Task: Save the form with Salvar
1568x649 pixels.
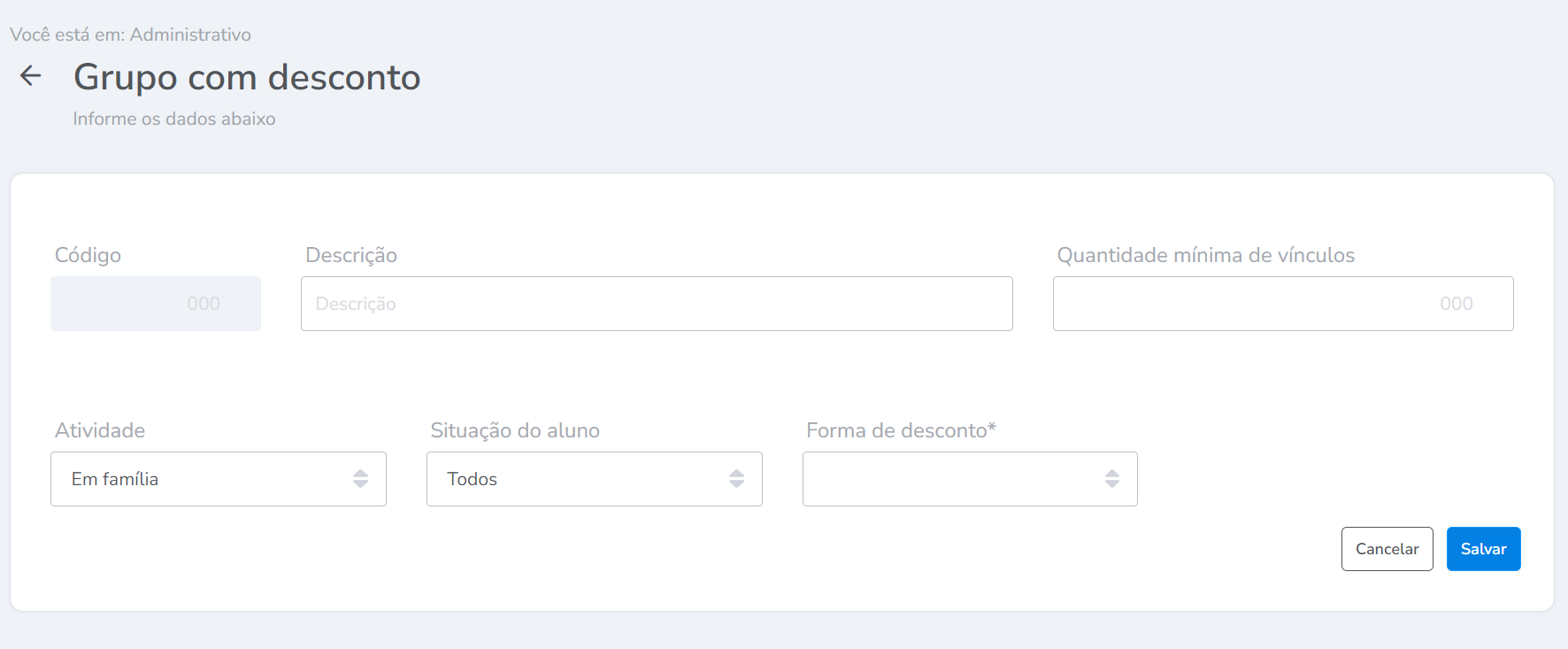Action: tap(1483, 549)
